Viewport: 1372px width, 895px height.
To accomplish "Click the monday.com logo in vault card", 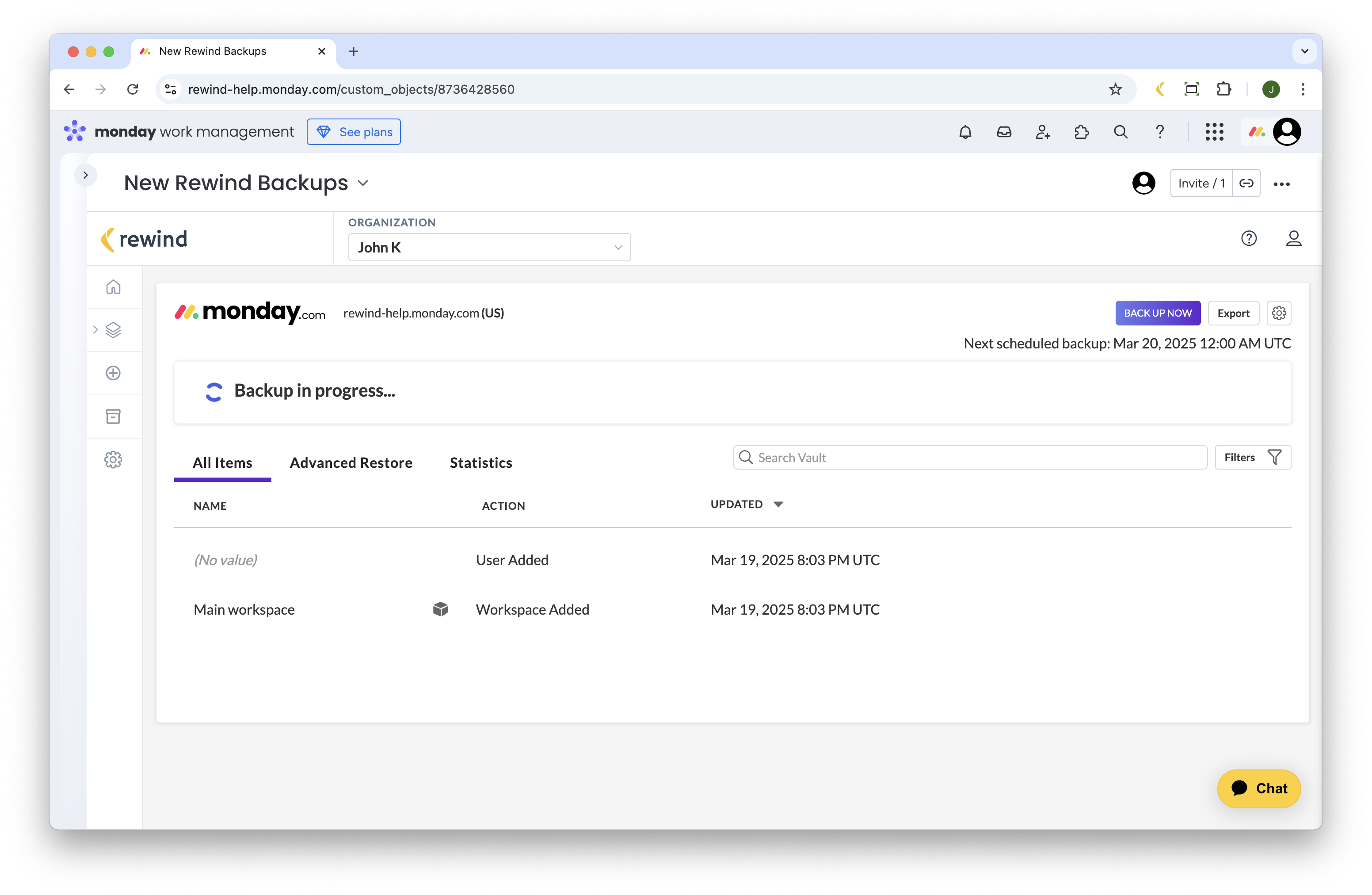I will (x=250, y=313).
